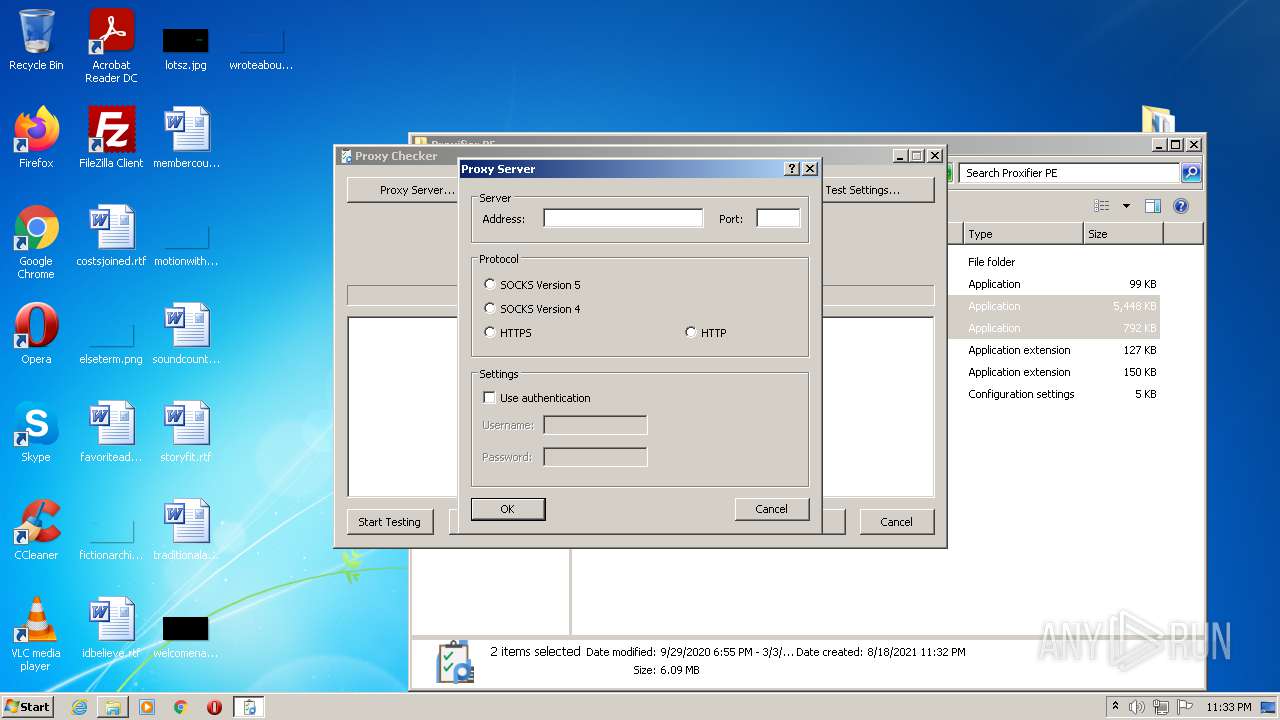The height and width of the screenshot is (720, 1280).
Task: Select the idbelieve.rtf desktop file
Action: tap(111, 628)
